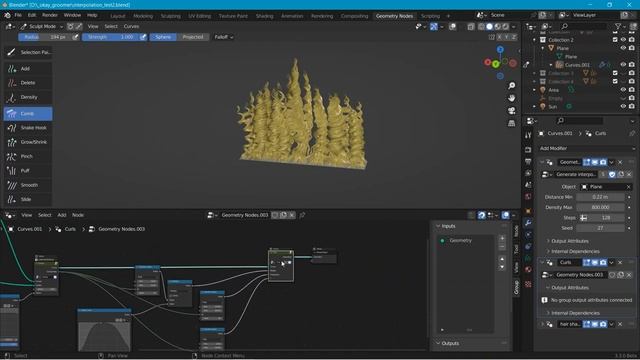Select the Add curves sculpt tool
Viewport: 640px width, 360px height.
pos(28,69)
